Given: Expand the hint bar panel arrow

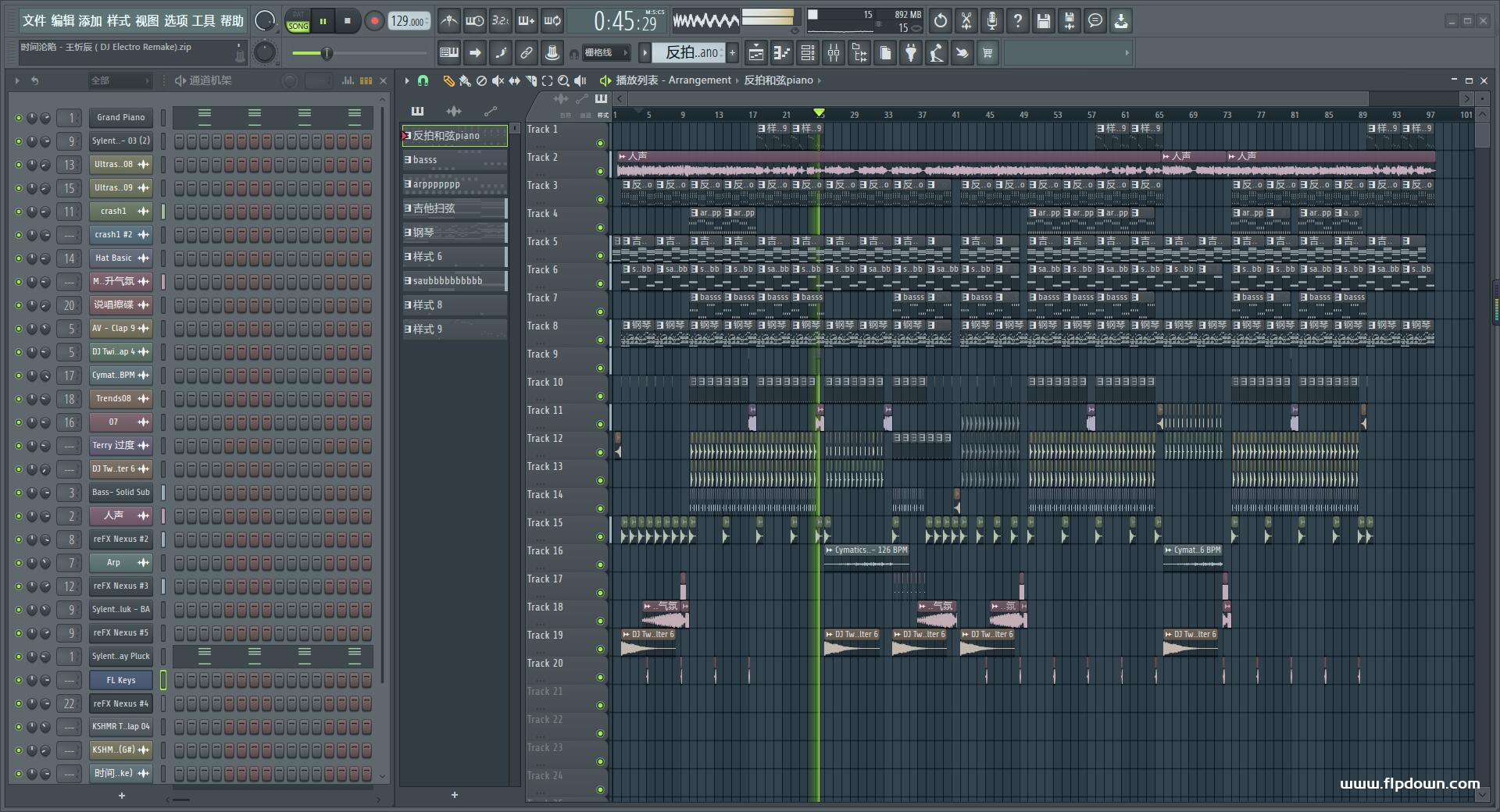Looking at the screenshot, I should pos(1127,53).
